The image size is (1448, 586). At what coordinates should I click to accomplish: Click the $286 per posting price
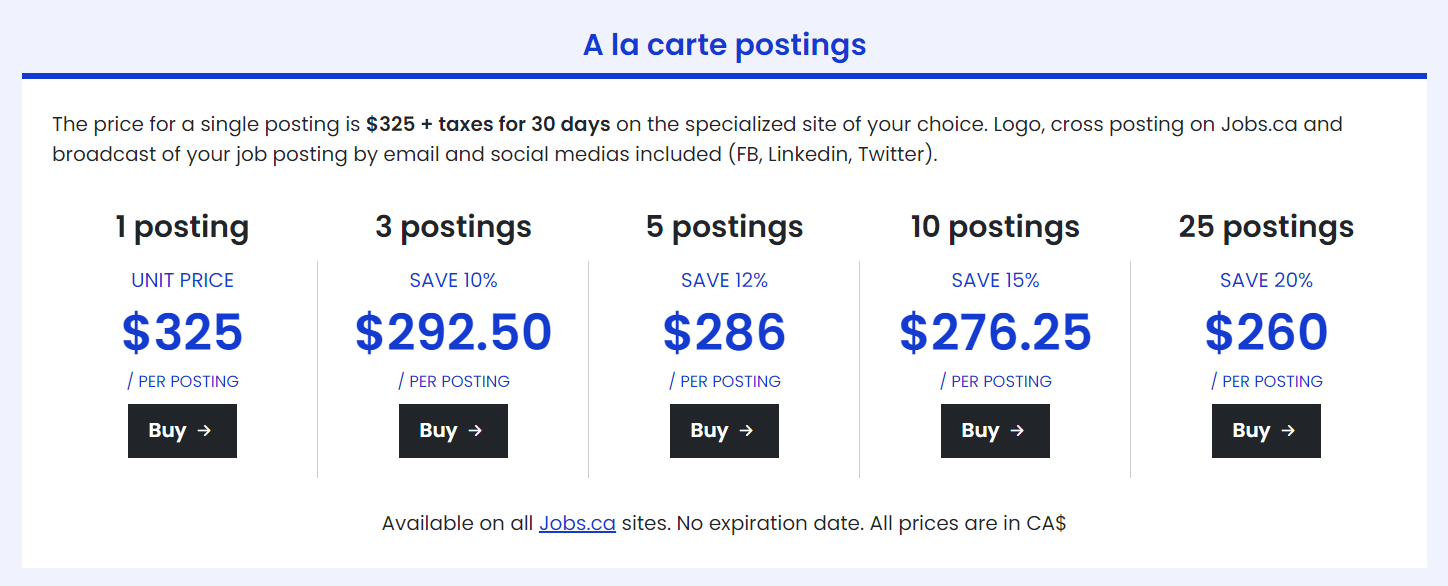(x=724, y=333)
